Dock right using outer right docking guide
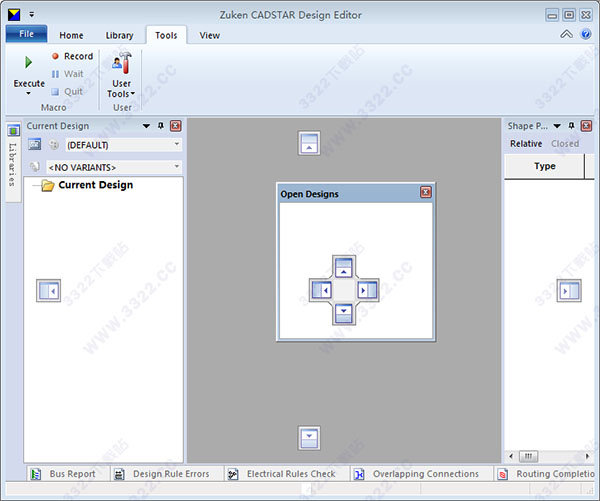Viewport: 600px width, 501px height. point(569,290)
